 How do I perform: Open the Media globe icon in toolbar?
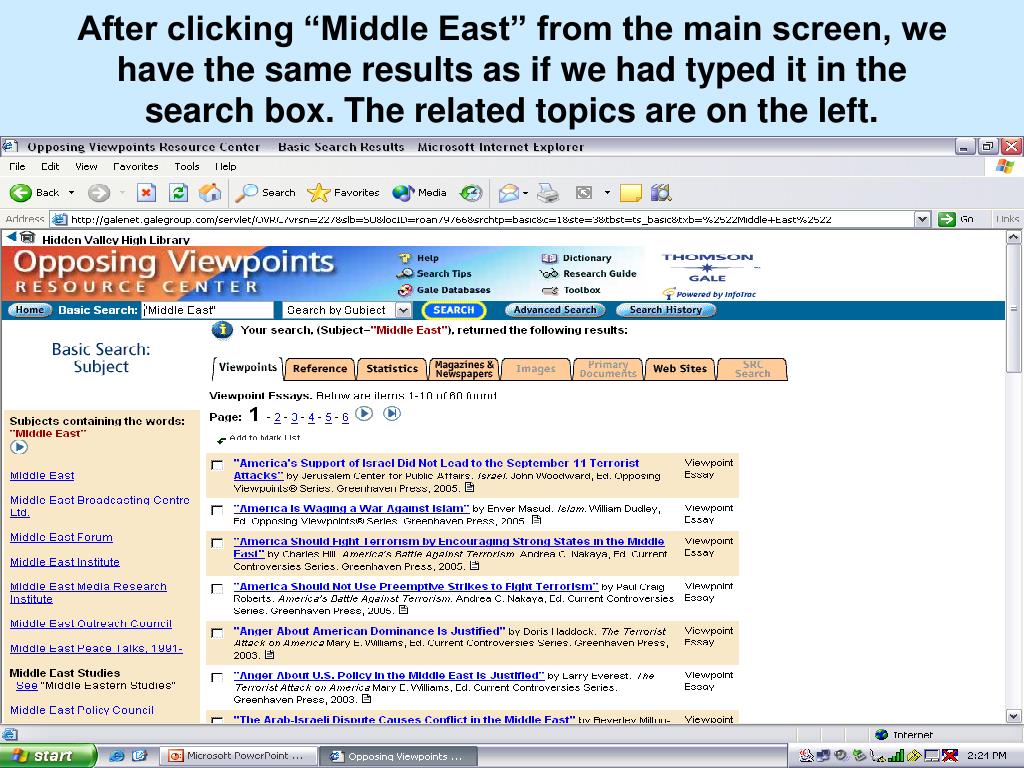403,193
